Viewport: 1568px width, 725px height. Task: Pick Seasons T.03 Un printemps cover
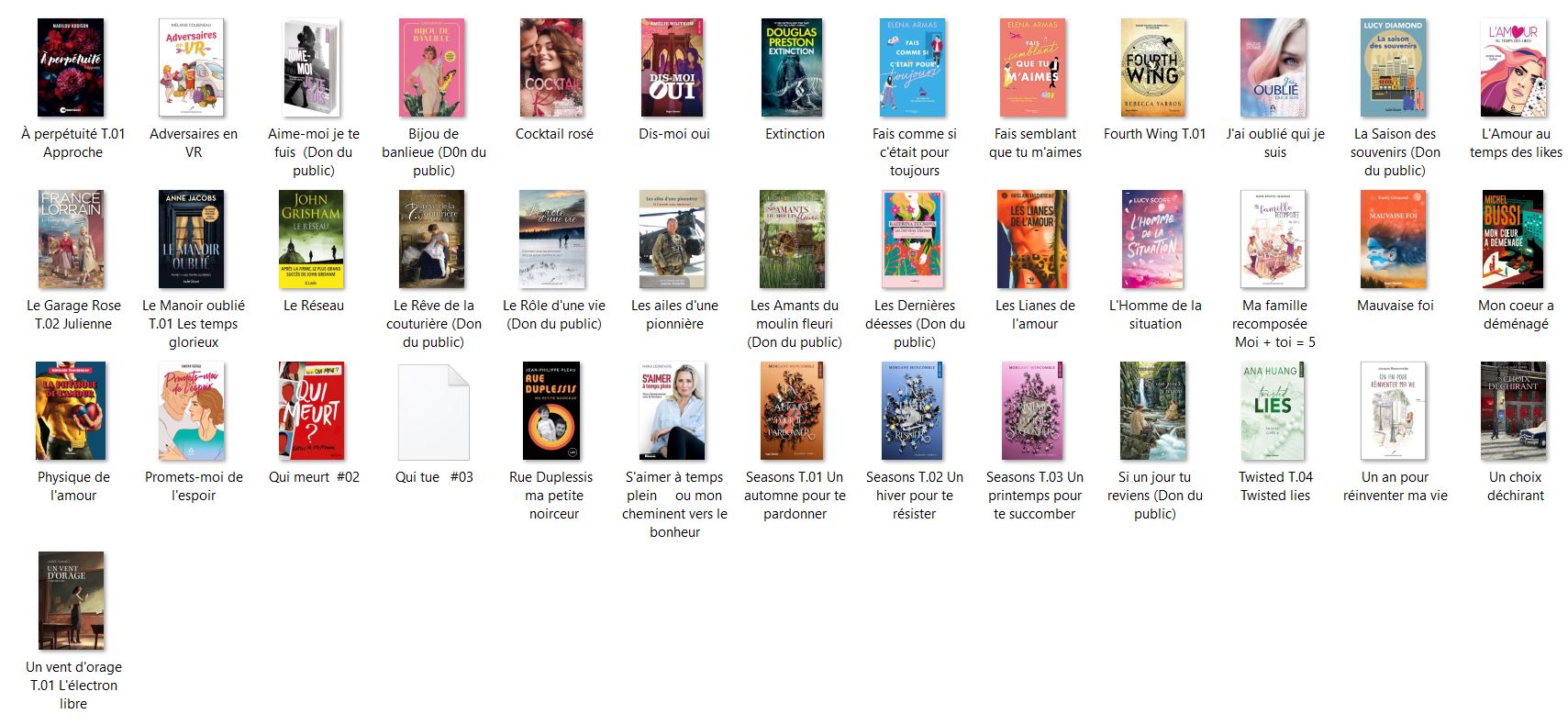pos(1033,411)
